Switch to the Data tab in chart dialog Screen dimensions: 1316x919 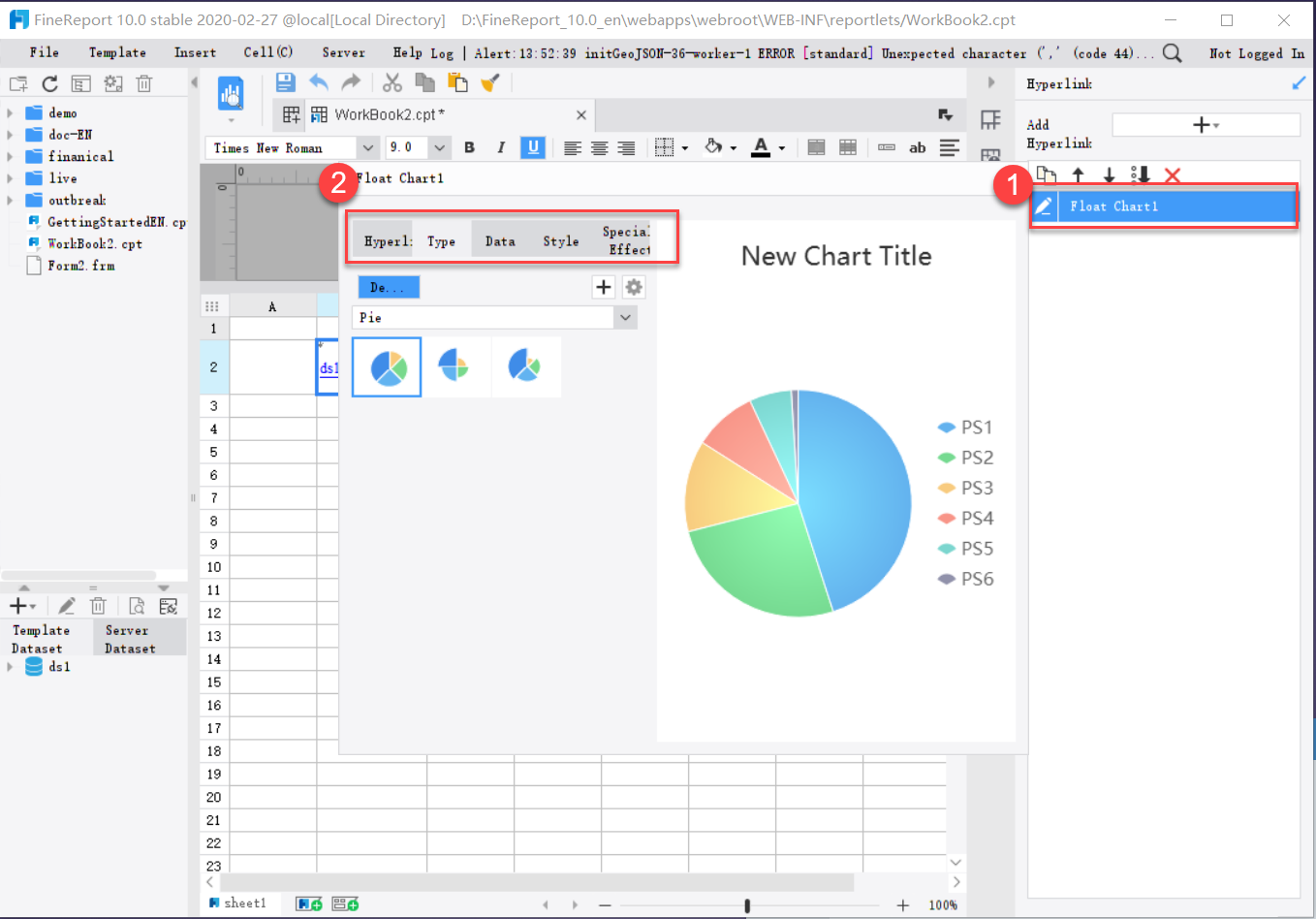[500, 239]
